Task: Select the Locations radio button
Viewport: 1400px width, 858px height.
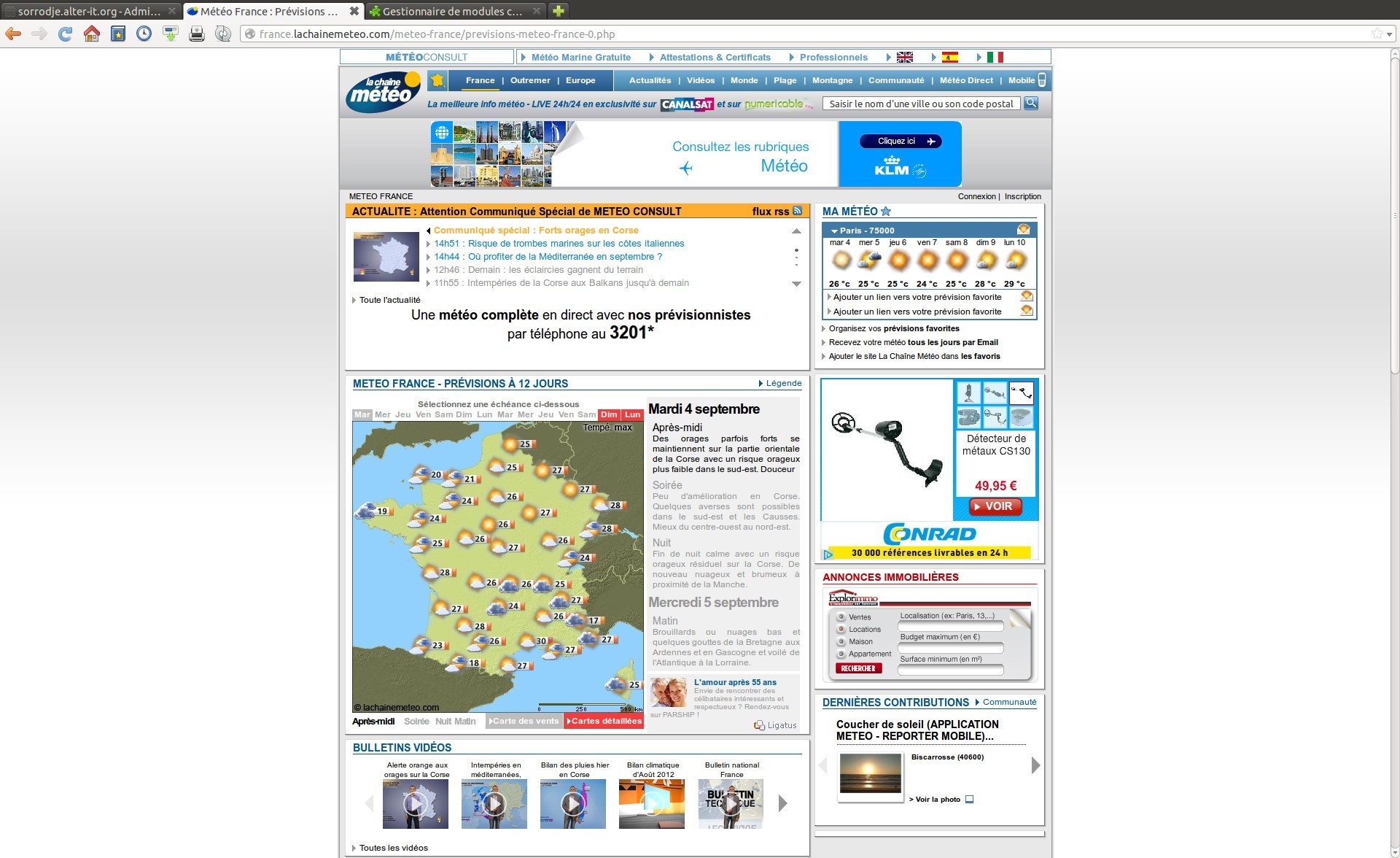Action: click(841, 630)
